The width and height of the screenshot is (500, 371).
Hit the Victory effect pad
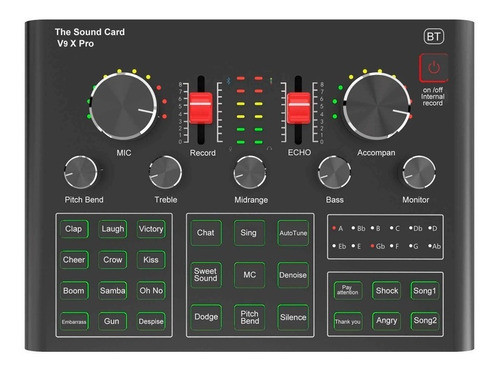(x=151, y=229)
